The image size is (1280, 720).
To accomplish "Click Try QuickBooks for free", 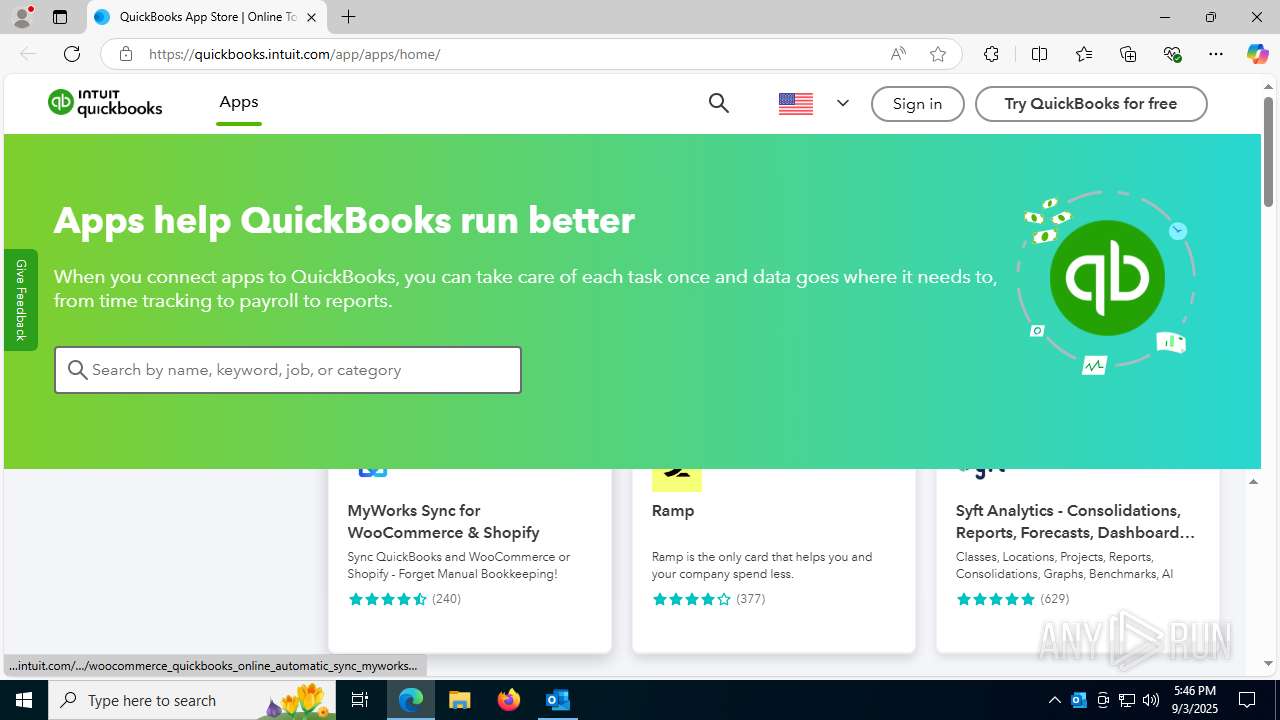I will 1091,104.
